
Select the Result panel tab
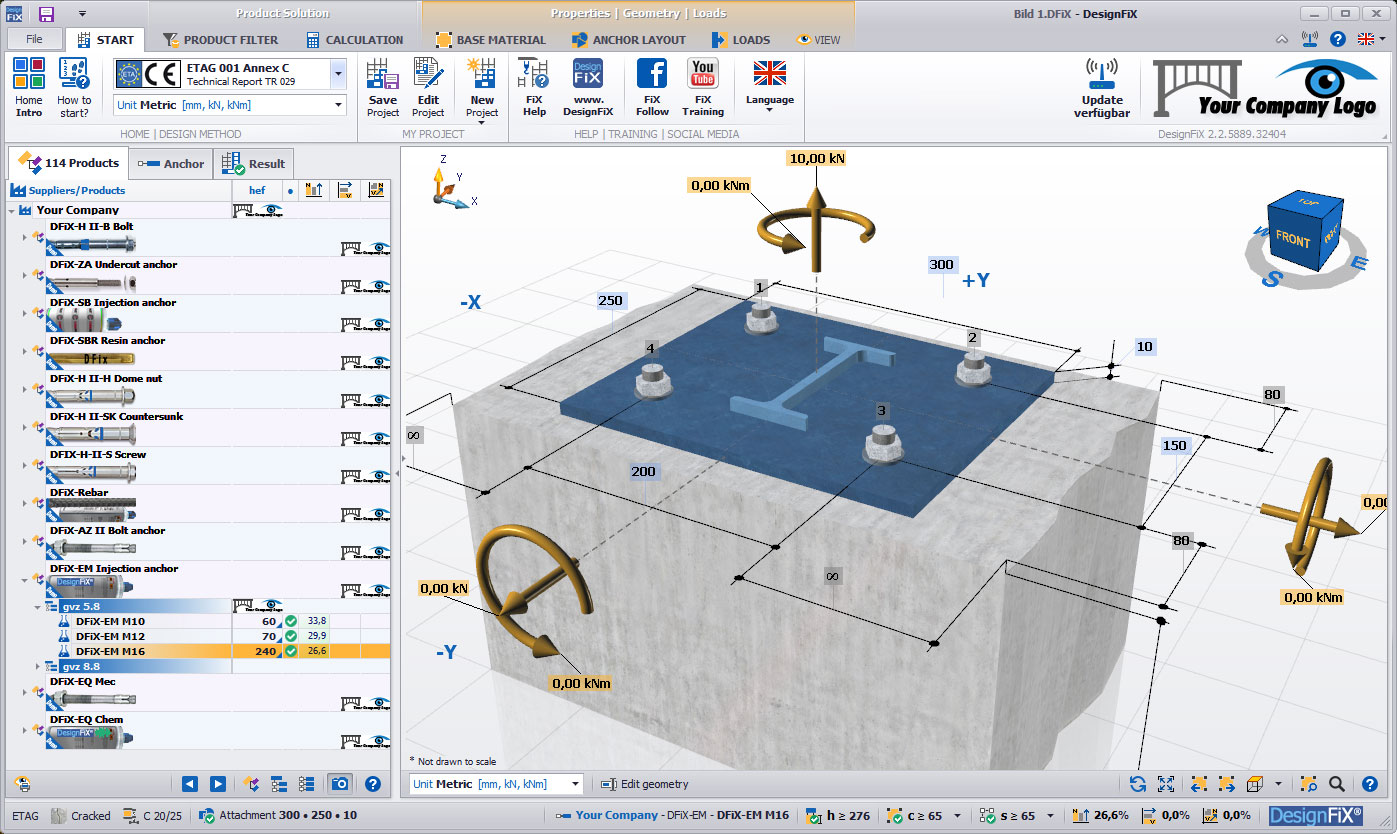(254, 164)
